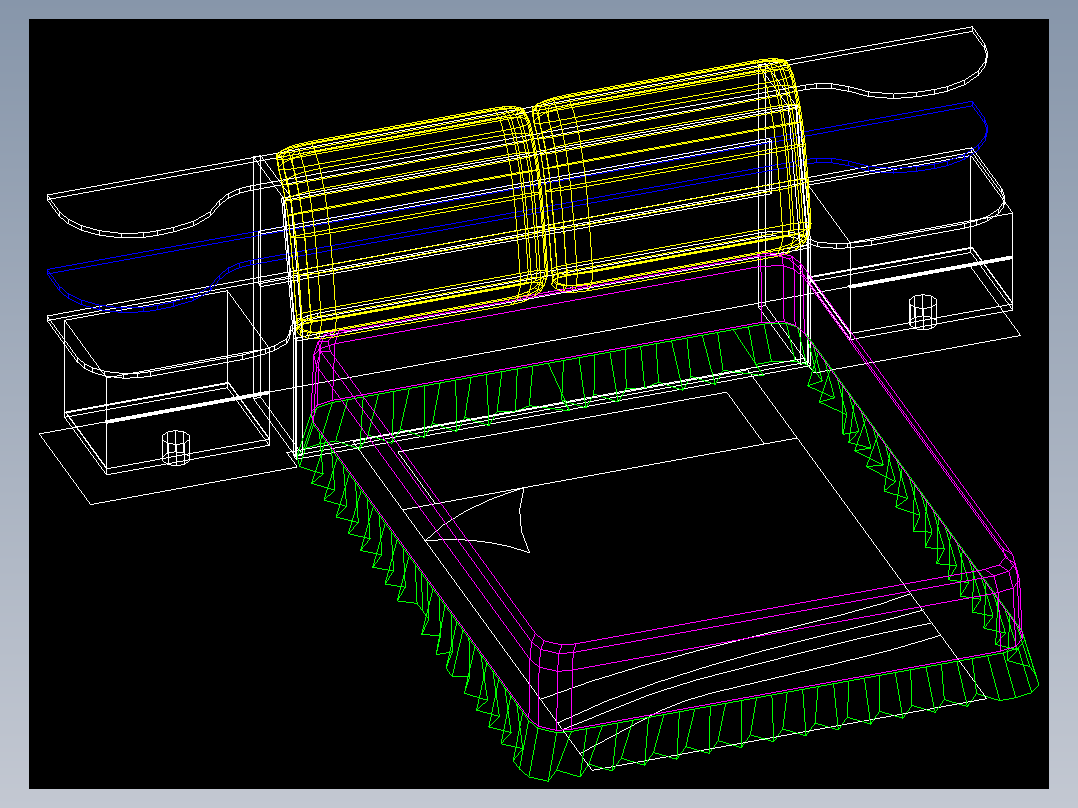Click the cylinder knob on the right nightstand
The width and height of the screenshot is (1078, 808).
[x=923, y=312]
